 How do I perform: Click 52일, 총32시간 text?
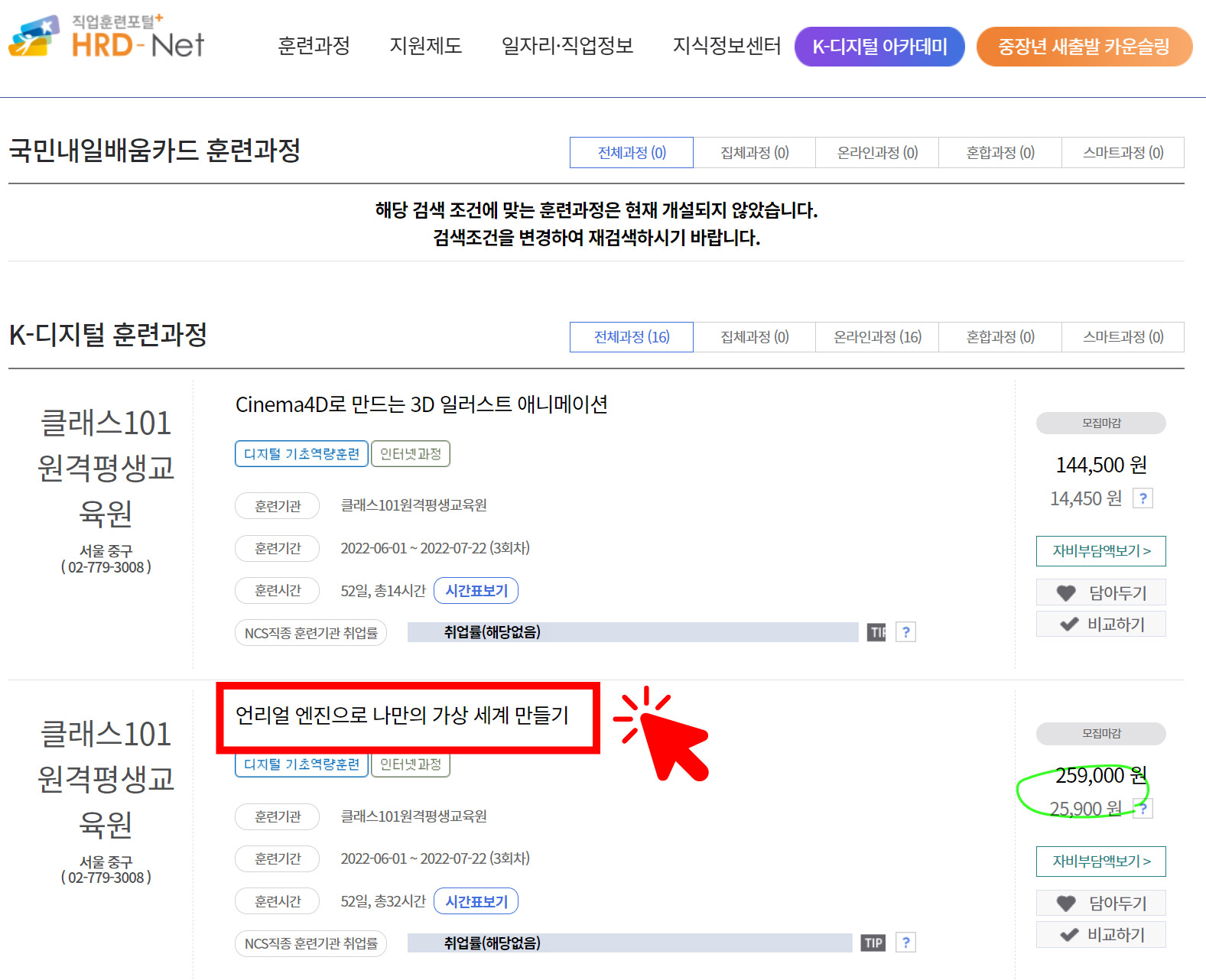383,901
